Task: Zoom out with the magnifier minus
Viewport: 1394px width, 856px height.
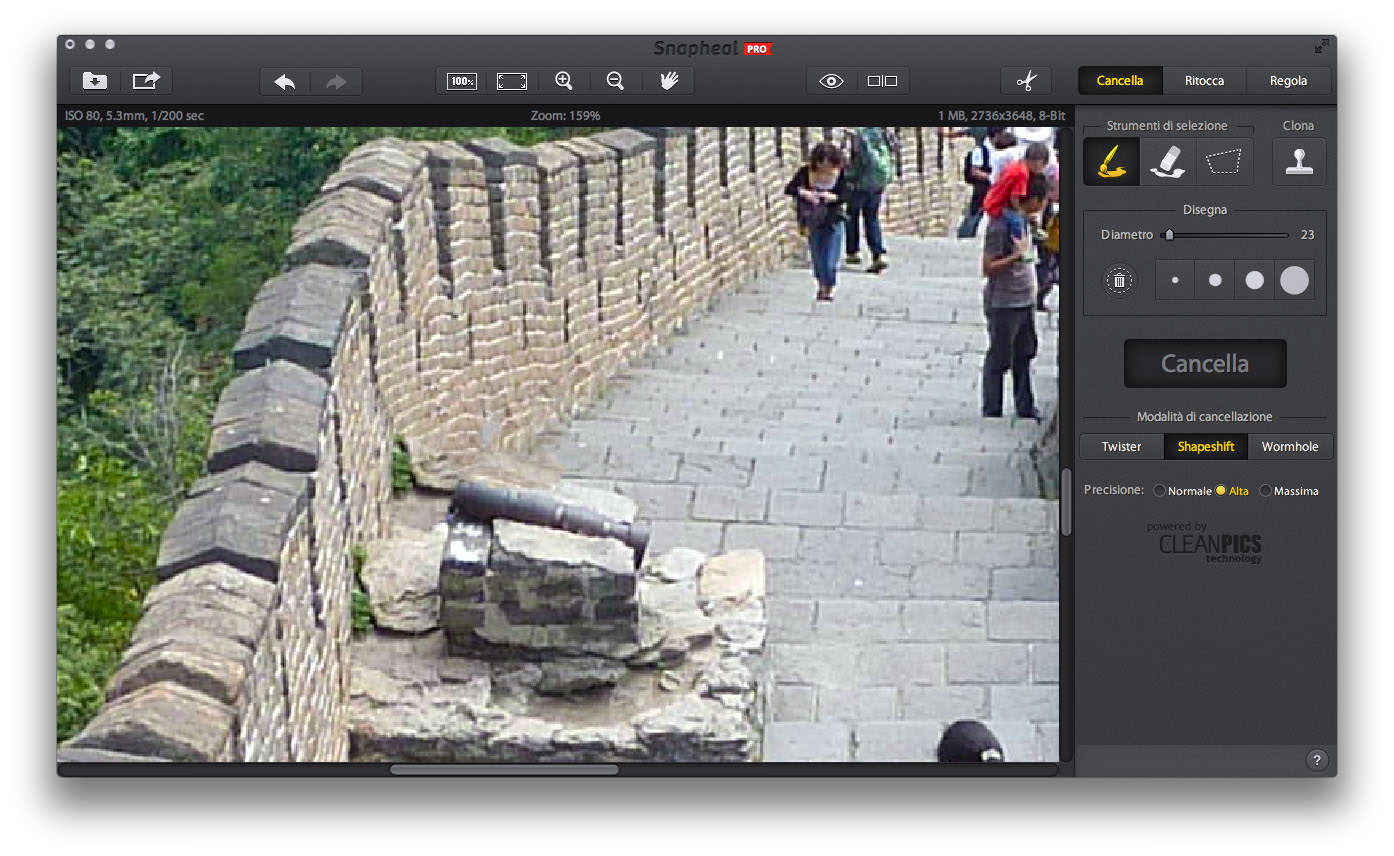Action: (x=616, y=81)
